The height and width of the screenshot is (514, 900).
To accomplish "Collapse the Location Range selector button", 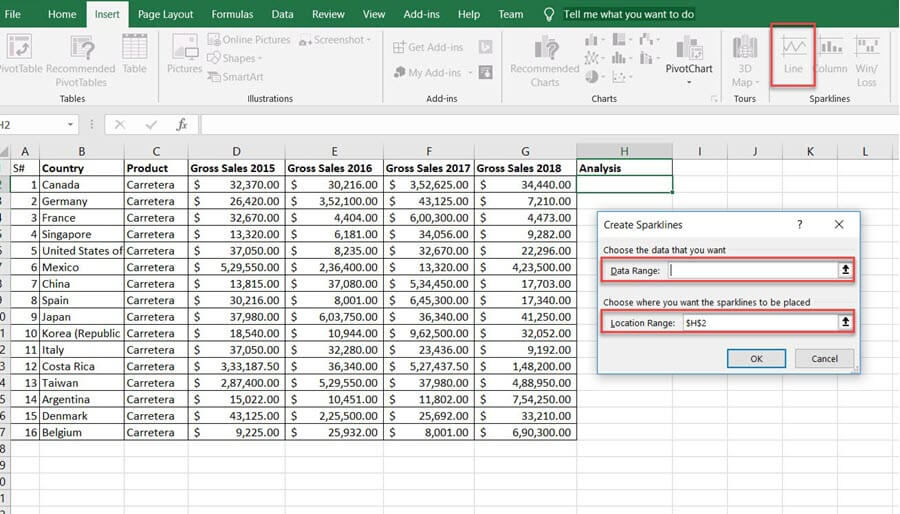I will [x=845, y=322].
